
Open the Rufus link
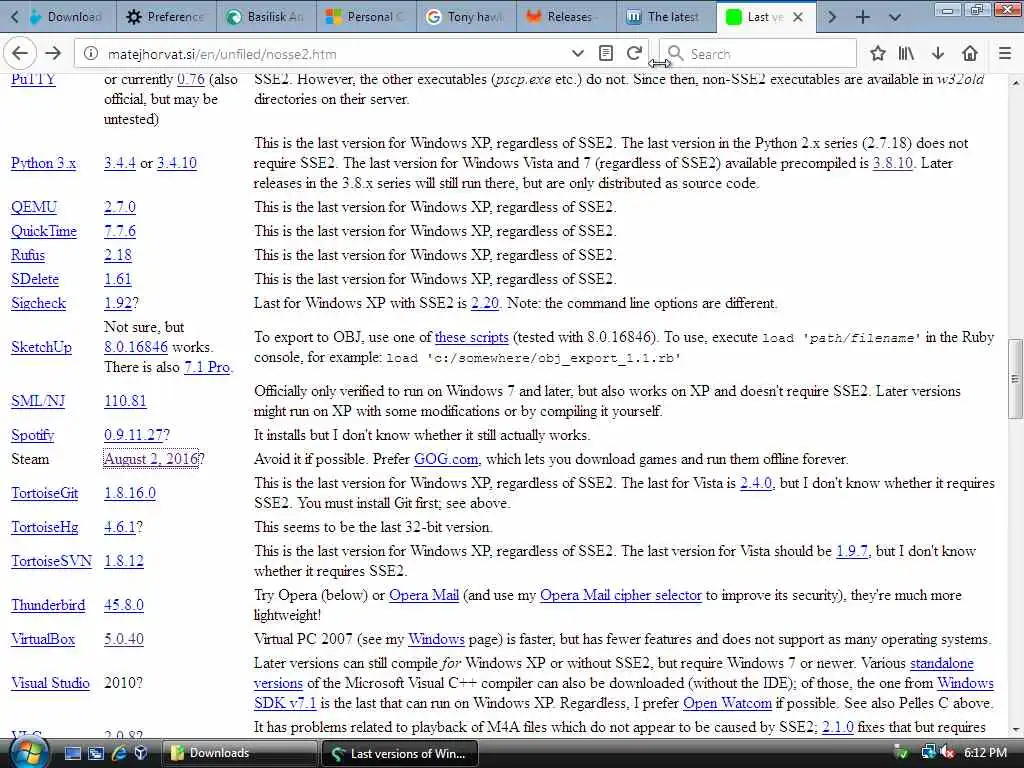pyautogui.click(x=27, y=255)
